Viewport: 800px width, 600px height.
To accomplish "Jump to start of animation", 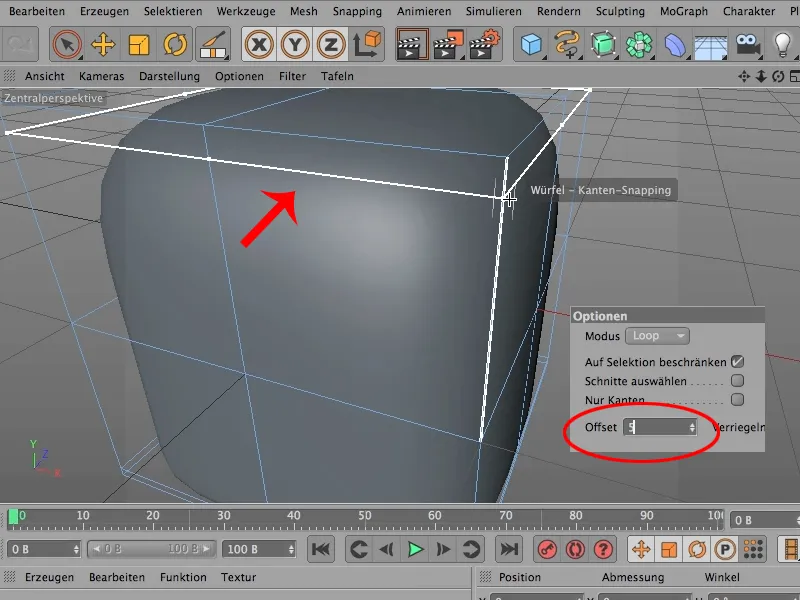I will click(321, 549).
